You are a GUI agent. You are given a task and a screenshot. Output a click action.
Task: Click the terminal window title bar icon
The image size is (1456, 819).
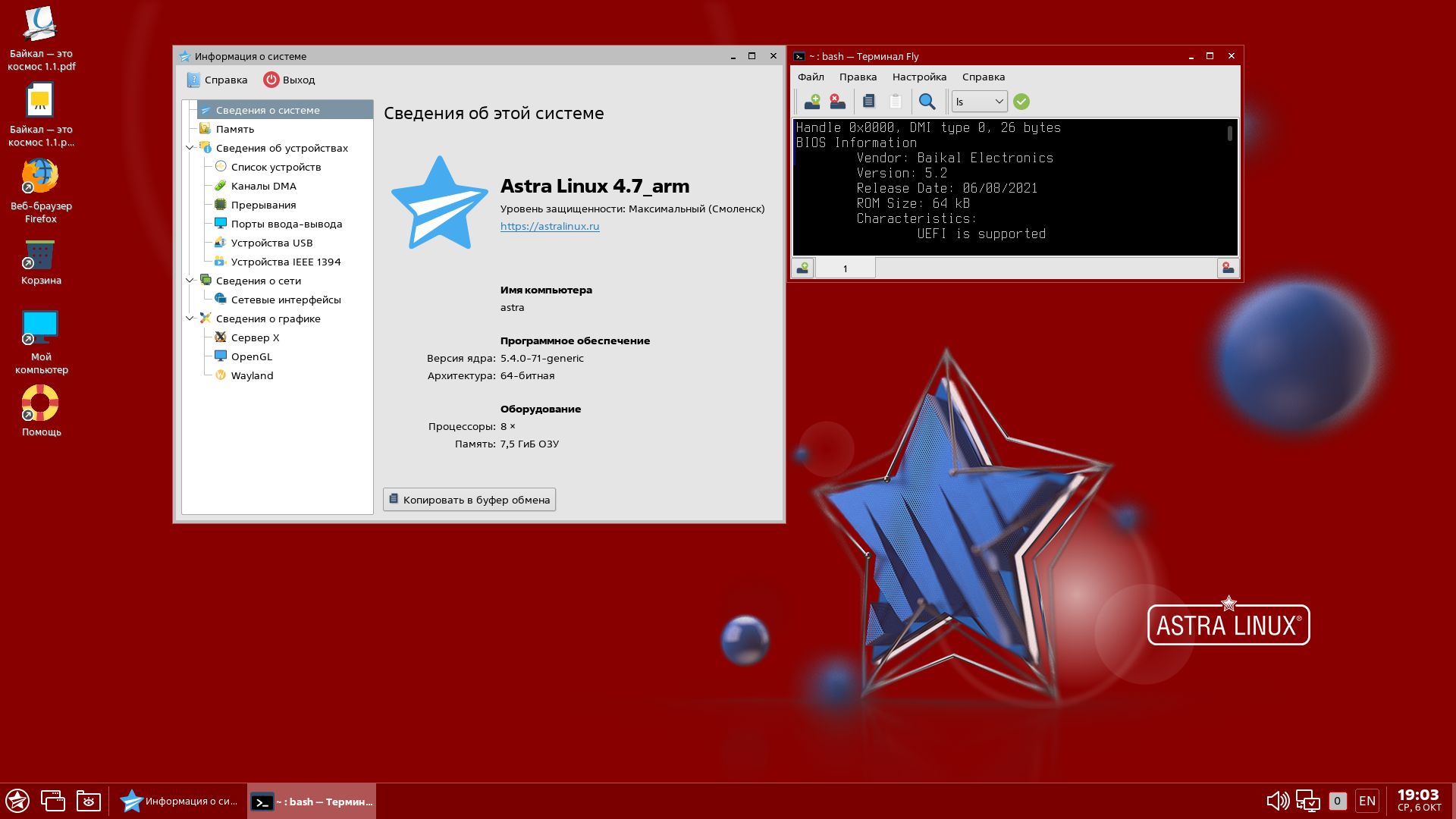point(799,56)
